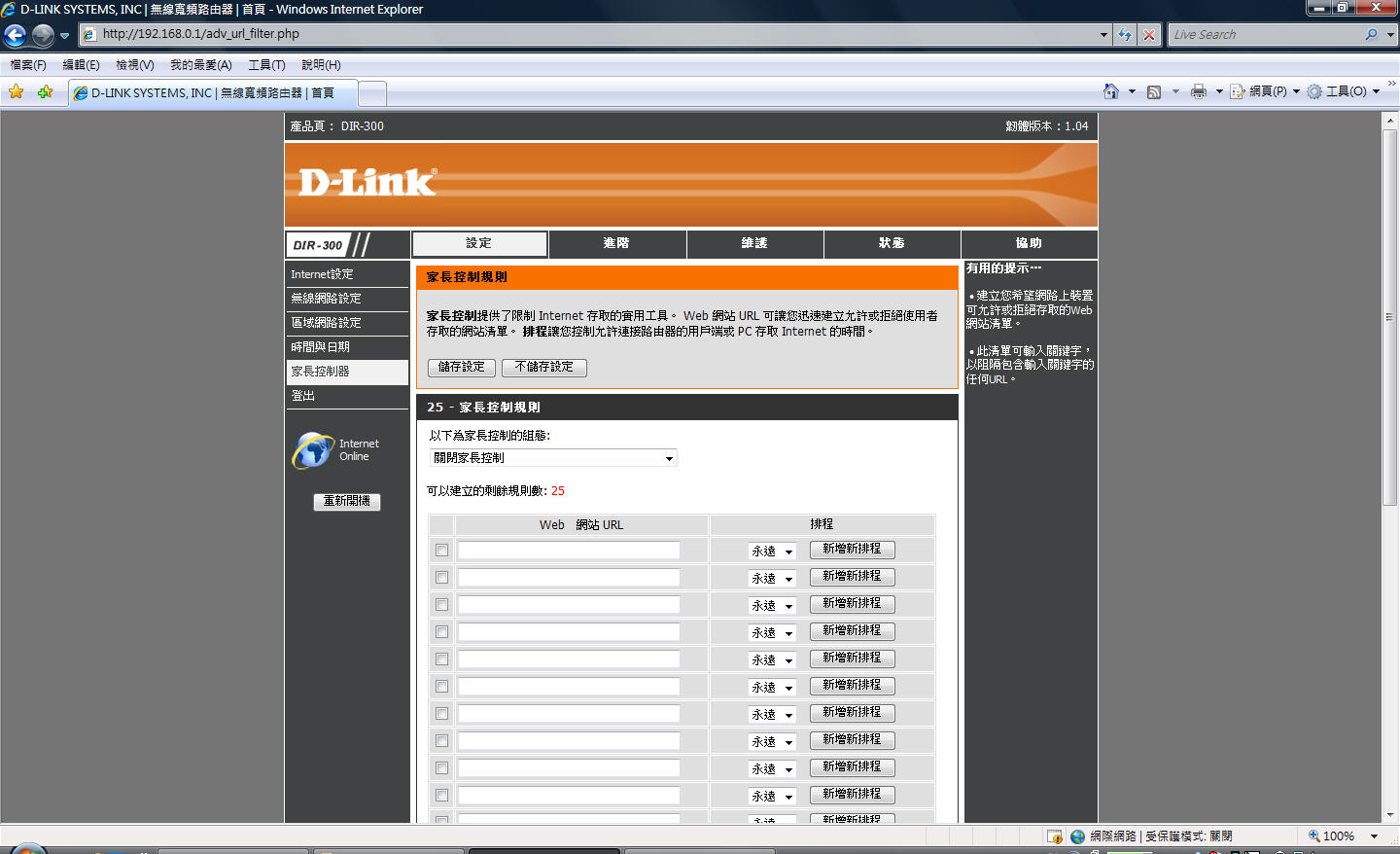Tick the fourth URL rule checkbox

click(x=441, y=632)
